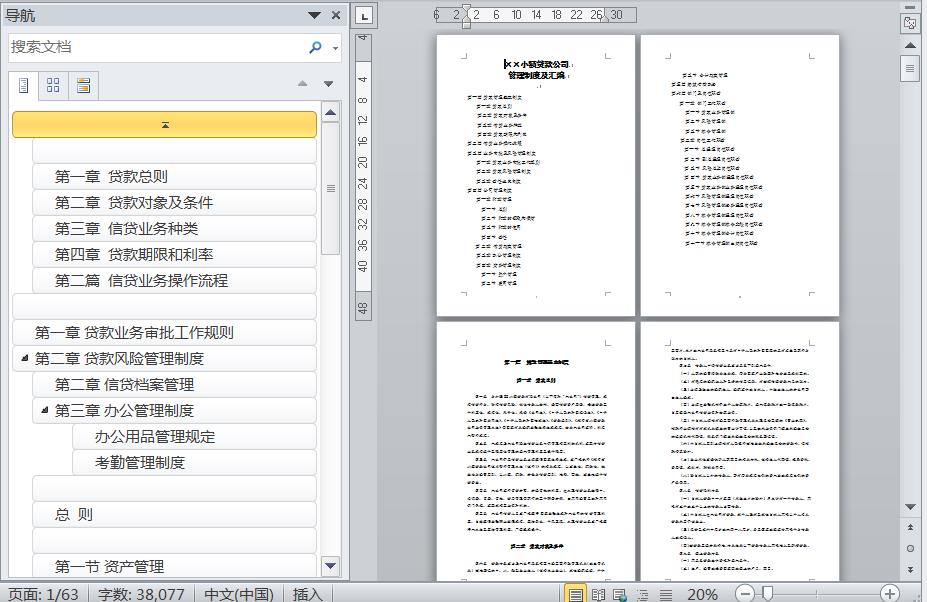Go to previous heading using up arrow
Image resolution: width=927 pixels, height=602 pixels.
pyautogui.click(x=303, y=84)
